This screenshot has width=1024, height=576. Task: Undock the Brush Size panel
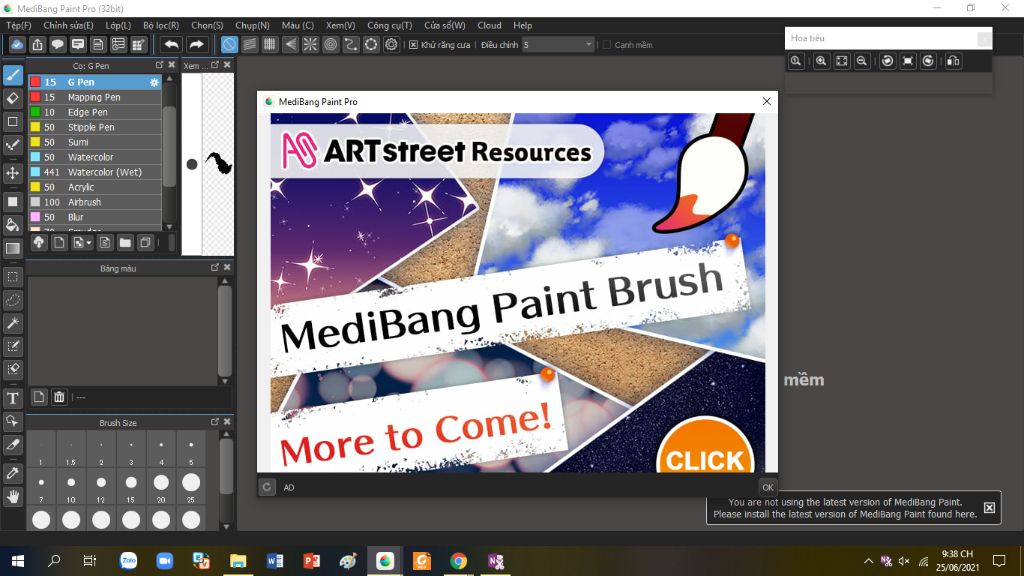point(214,422)
